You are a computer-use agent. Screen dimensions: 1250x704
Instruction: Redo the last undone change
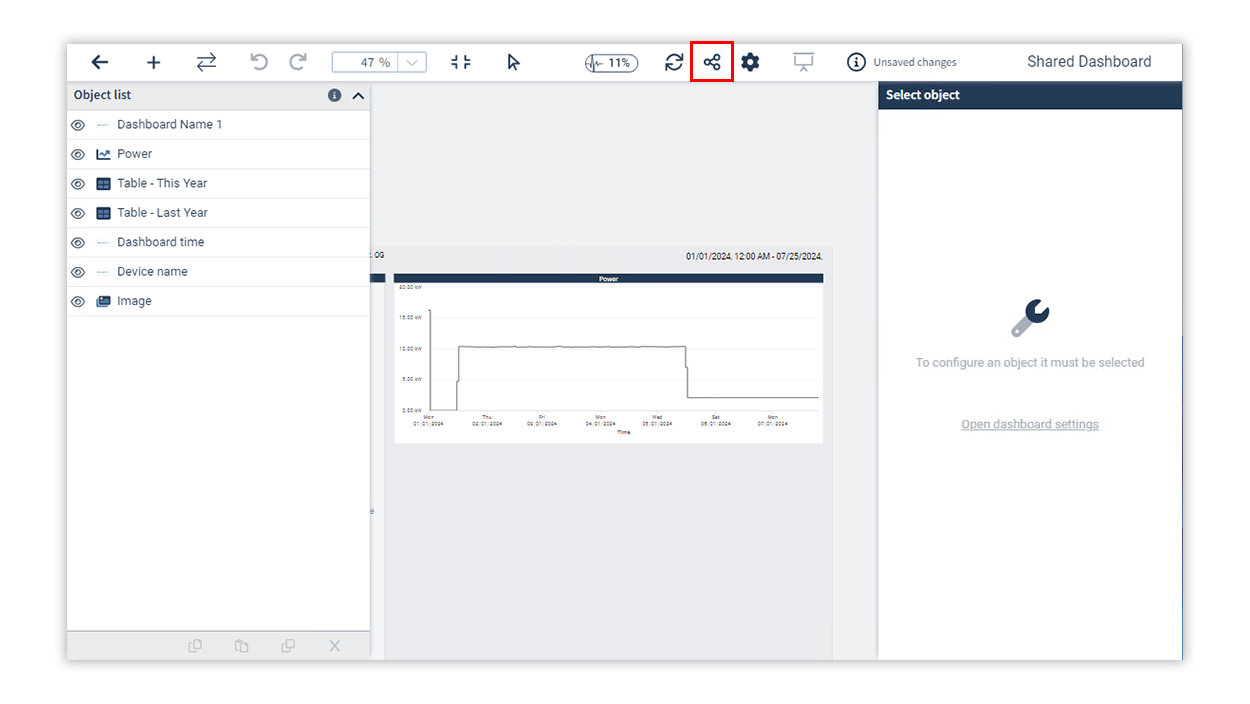tap(297, 61)
